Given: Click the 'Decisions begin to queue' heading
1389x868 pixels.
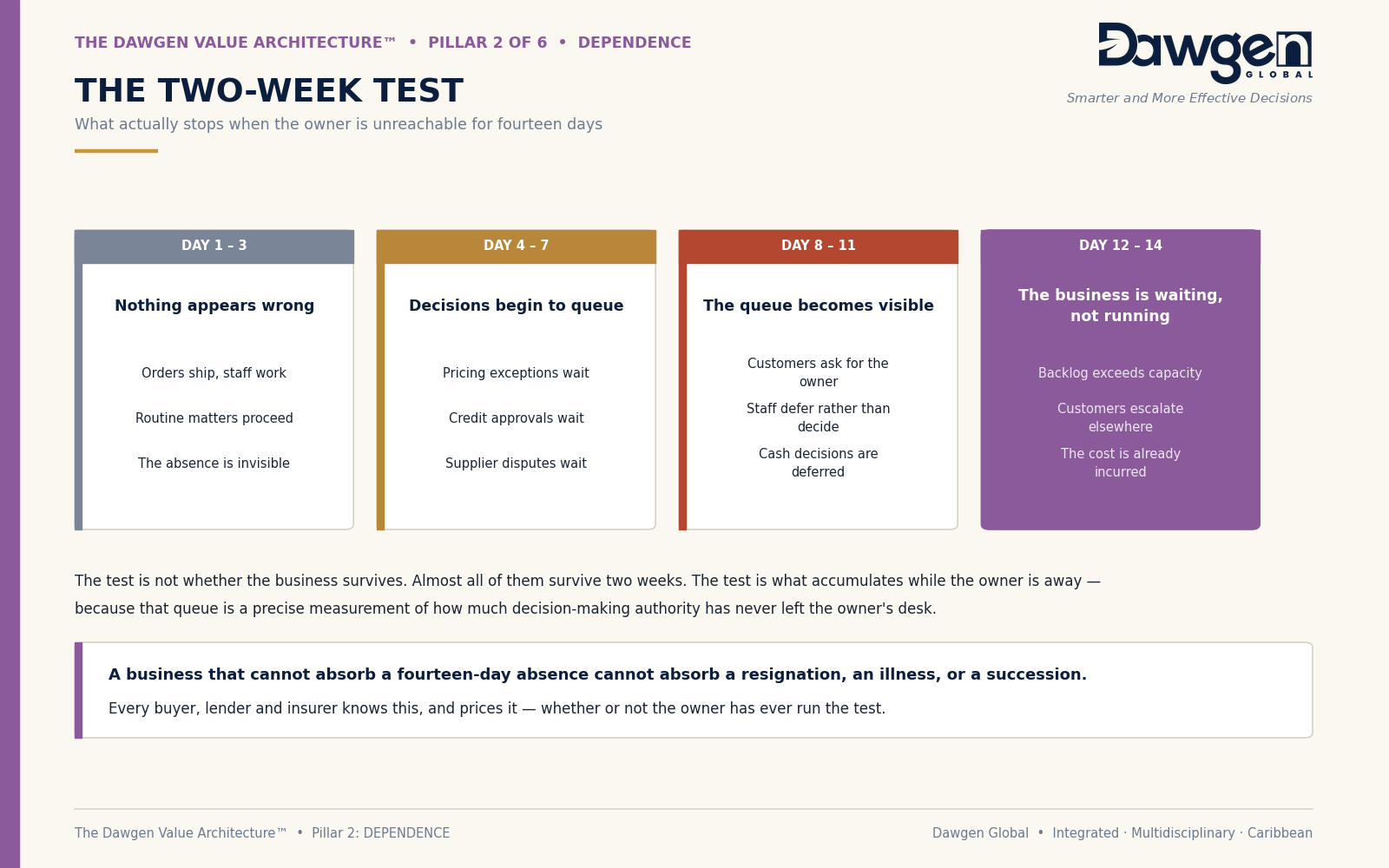Looking at the screenshot, I should 517,306.
